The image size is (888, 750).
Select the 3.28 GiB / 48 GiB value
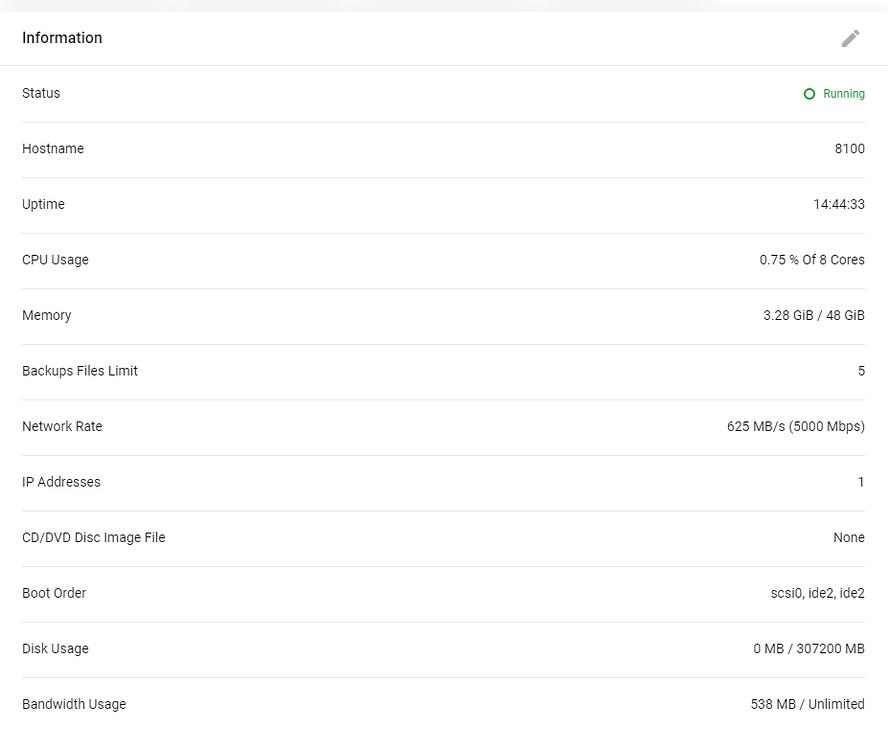click(813, 315)
